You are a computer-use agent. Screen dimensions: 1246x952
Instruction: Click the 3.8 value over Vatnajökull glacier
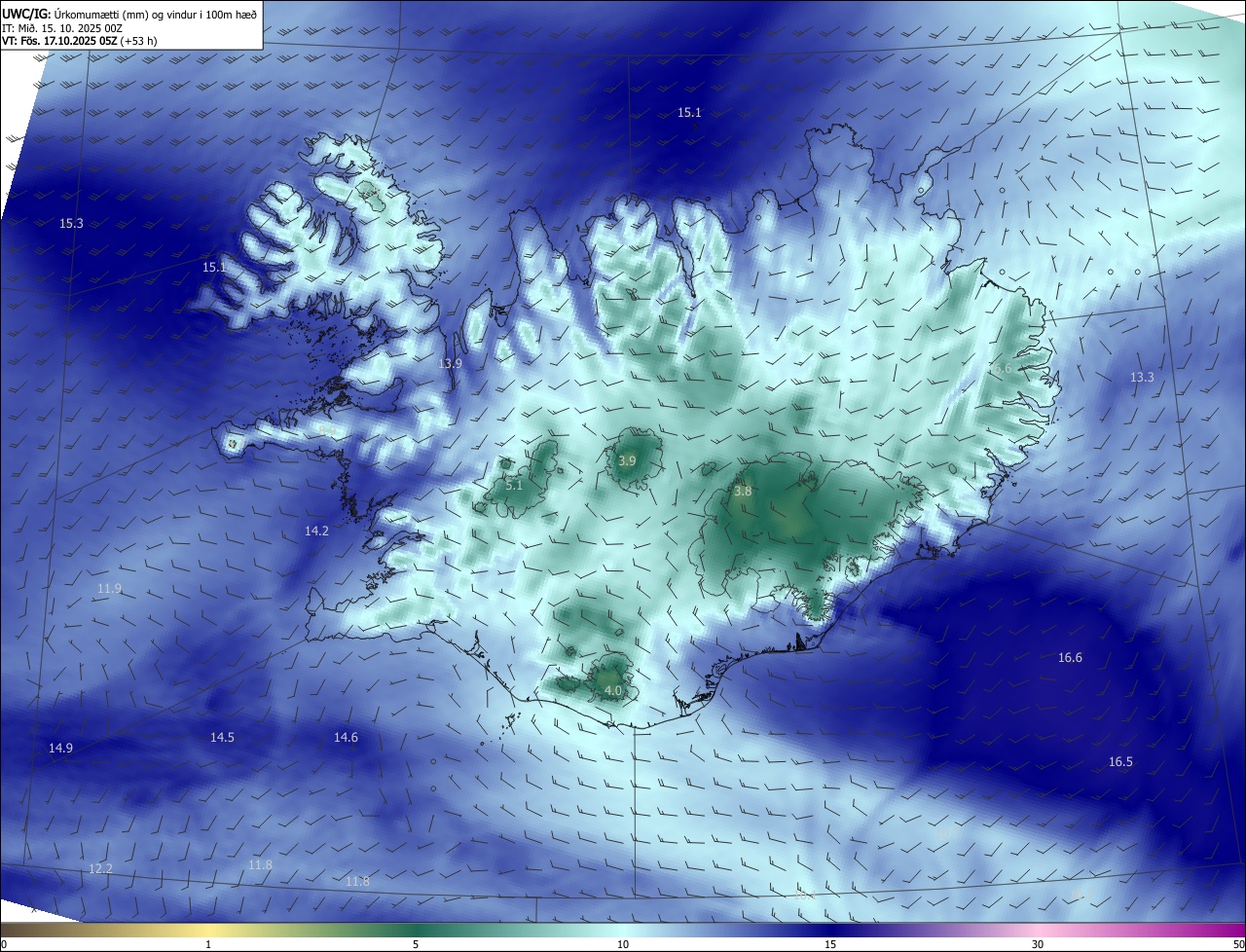[743, 493]
